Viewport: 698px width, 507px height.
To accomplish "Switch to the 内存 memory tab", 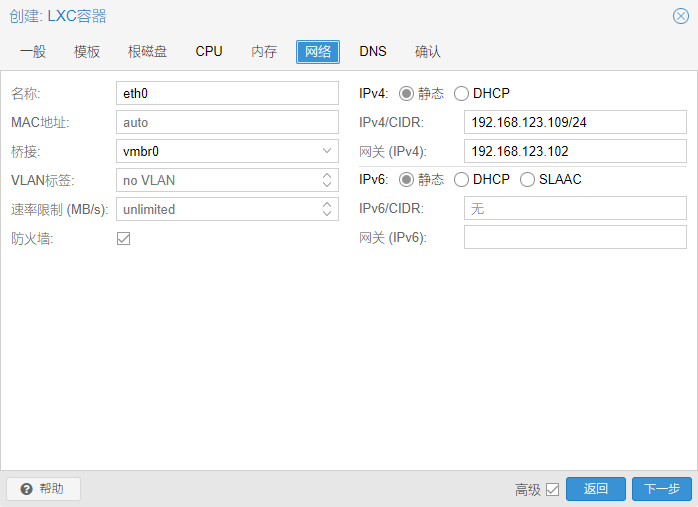I will click(x=264, y=52).
